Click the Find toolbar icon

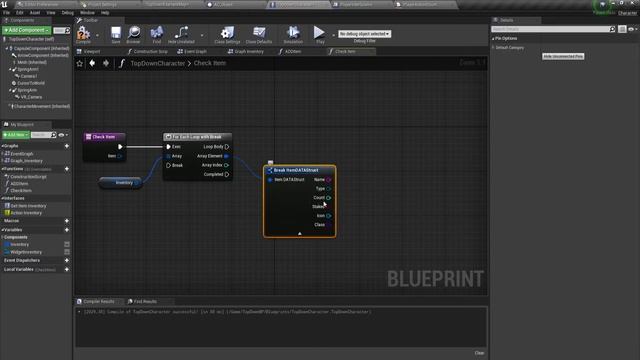tap(157, 33)
